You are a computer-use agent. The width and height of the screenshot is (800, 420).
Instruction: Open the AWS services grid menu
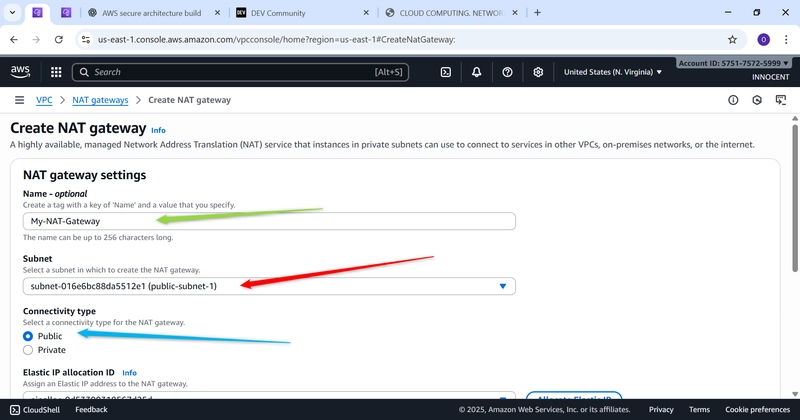56,72
